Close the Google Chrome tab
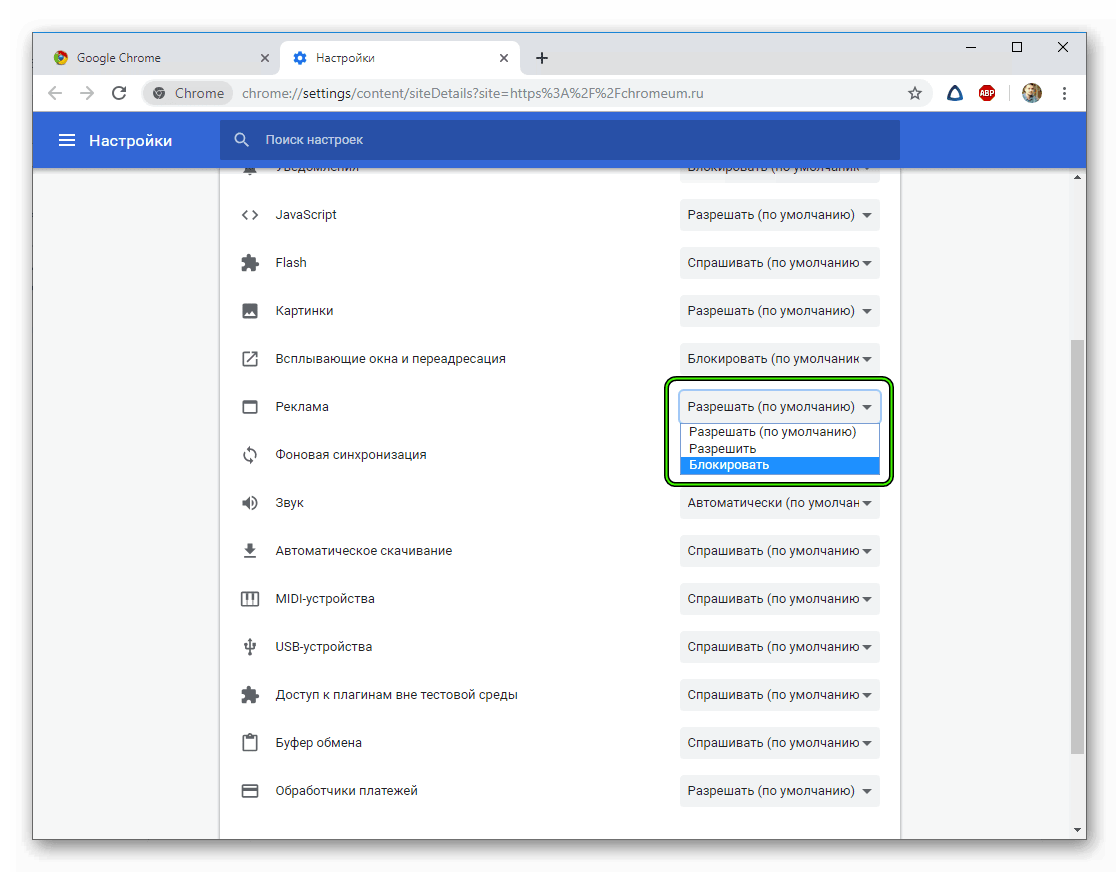The height and width of the screenshot is (872, 1119). coord(265,58)
